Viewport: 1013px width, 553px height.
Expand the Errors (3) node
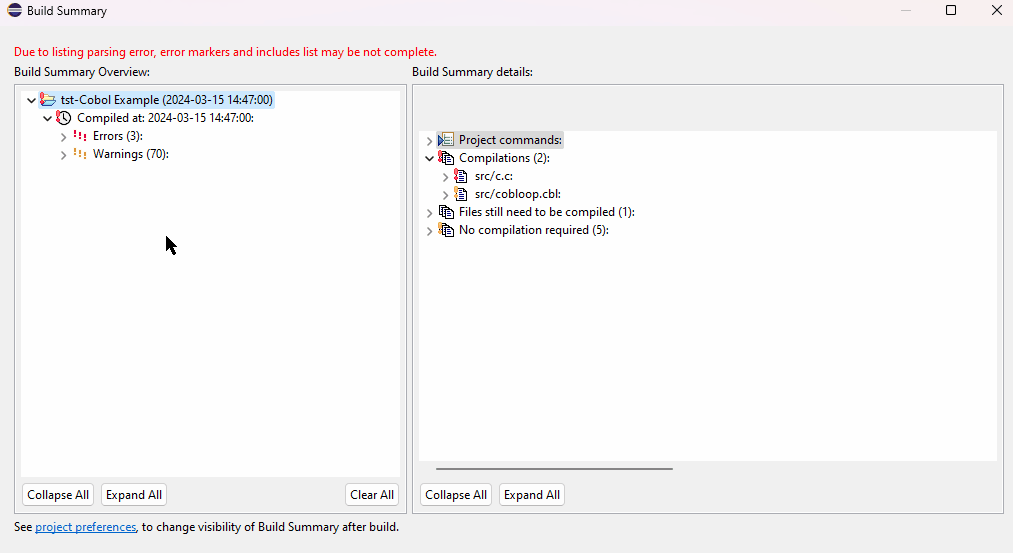[x=64, y=136]
